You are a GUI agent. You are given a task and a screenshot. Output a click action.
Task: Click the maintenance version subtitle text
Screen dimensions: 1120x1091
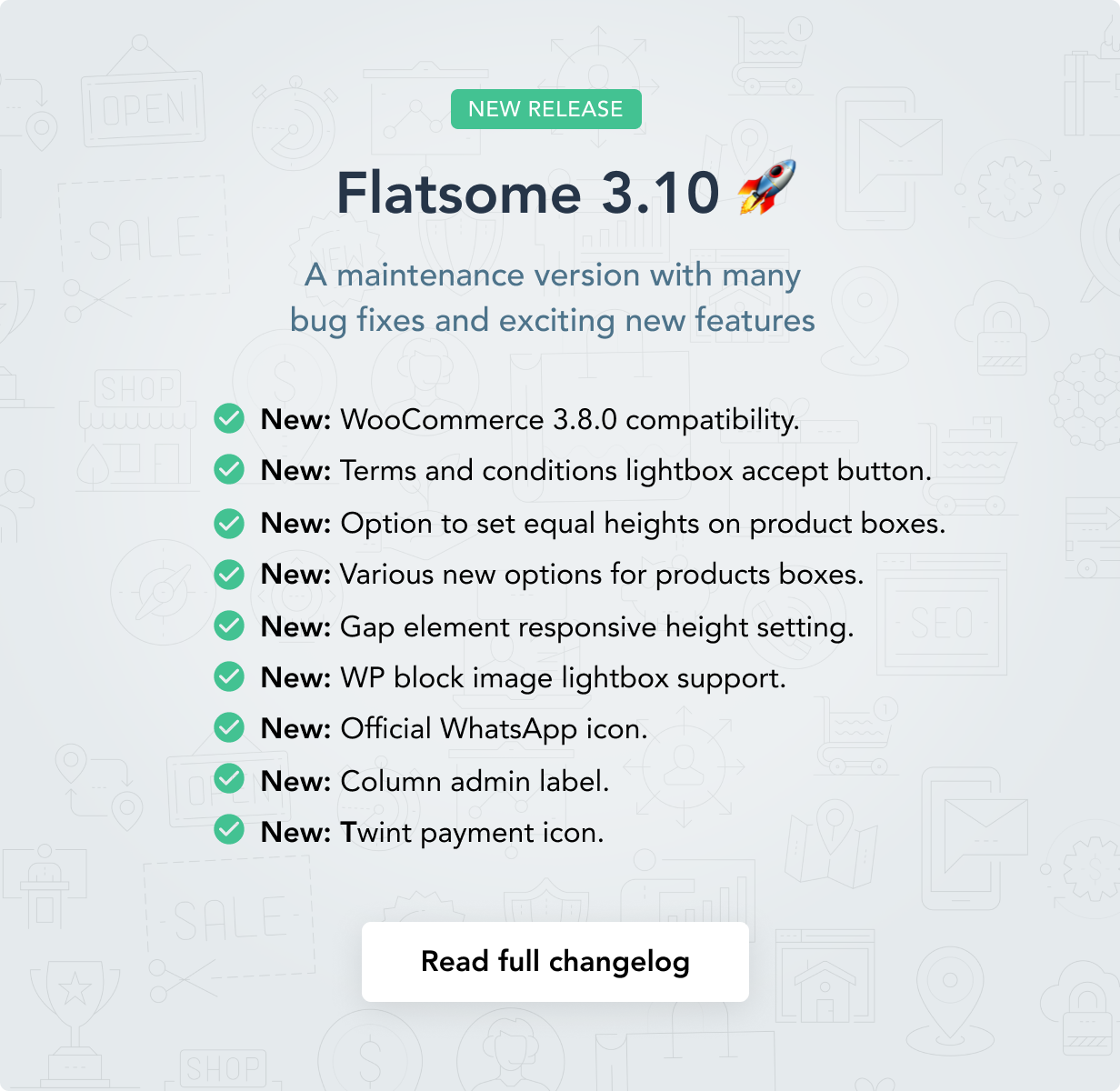(553, 297)
